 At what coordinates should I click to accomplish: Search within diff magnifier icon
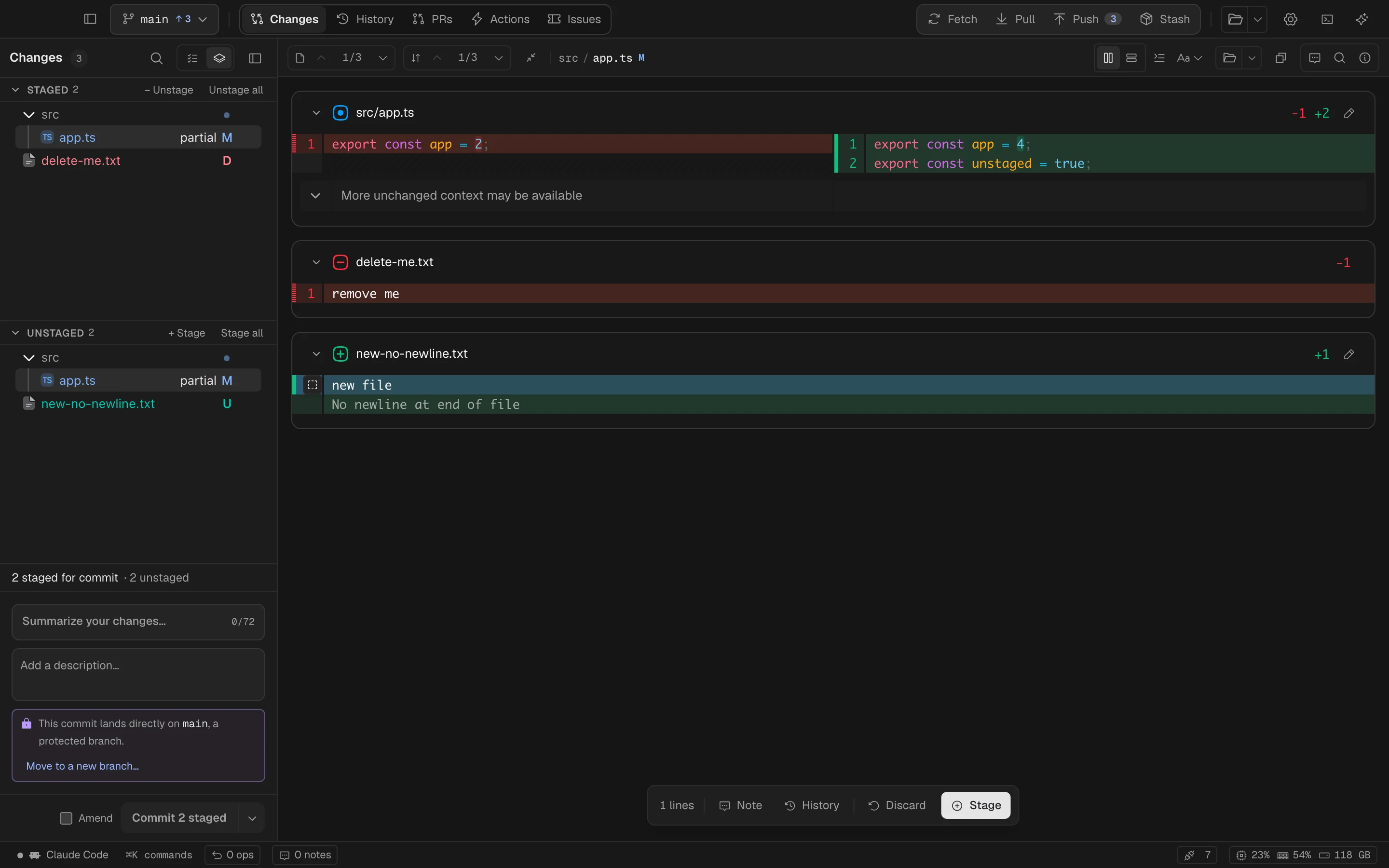coord(1340,58)
